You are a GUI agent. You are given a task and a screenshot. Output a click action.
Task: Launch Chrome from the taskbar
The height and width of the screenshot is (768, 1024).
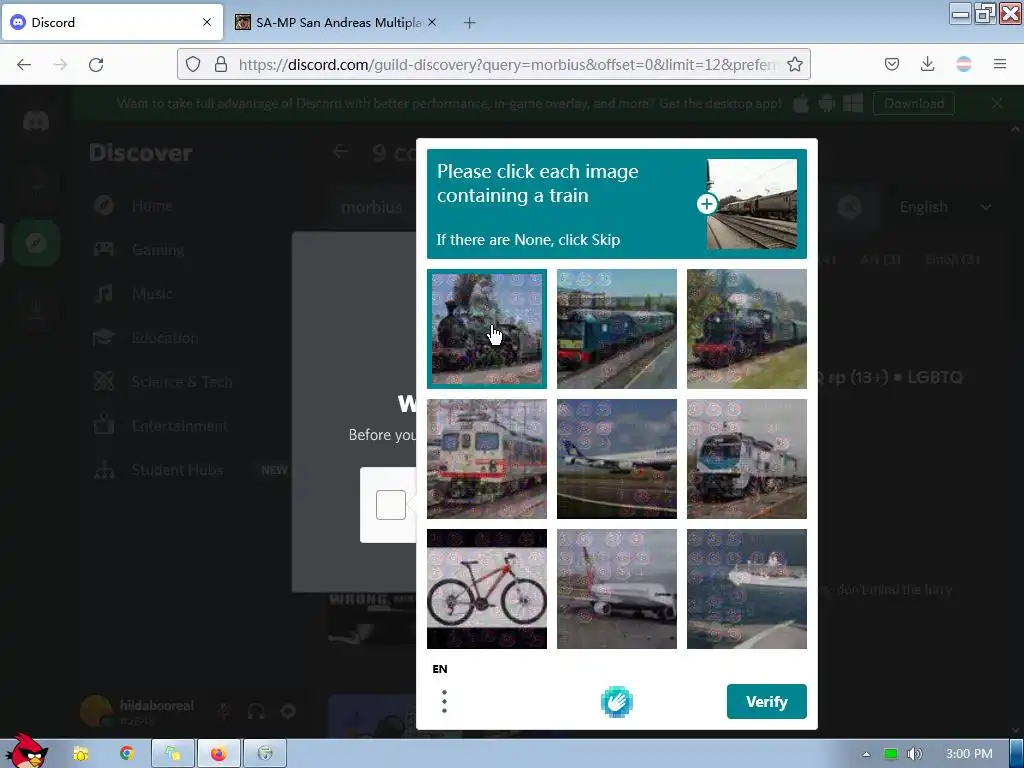click(x=127, y=754)
